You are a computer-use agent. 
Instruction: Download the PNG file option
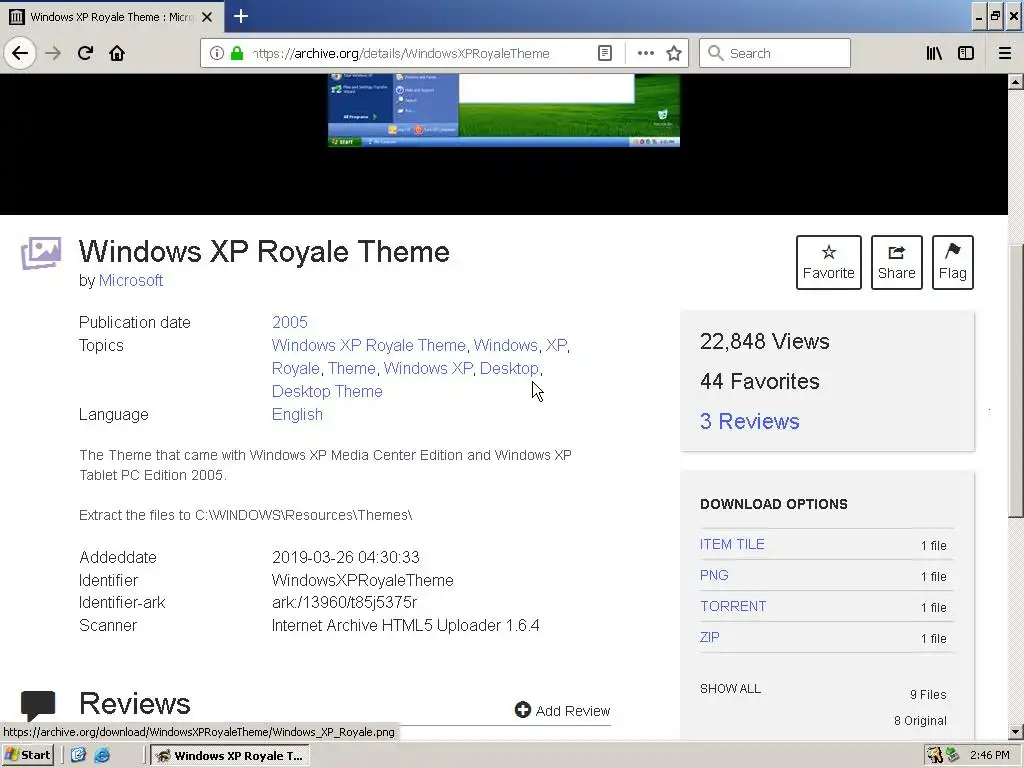(714, 575)
